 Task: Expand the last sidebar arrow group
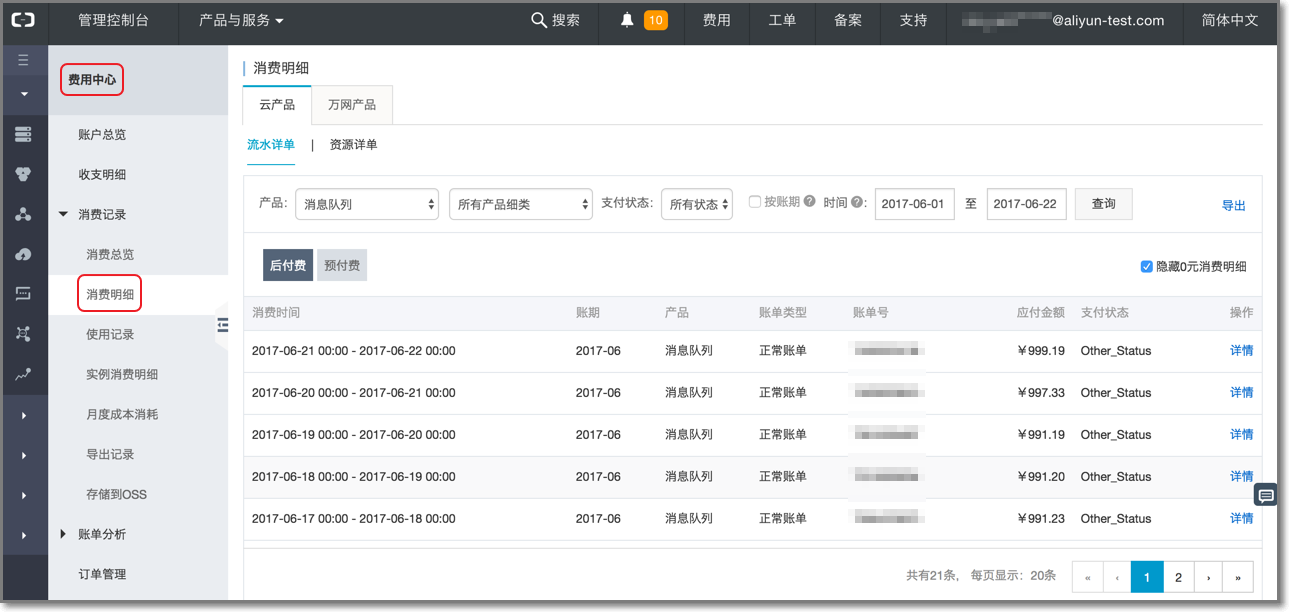click(x=23, y=534)
